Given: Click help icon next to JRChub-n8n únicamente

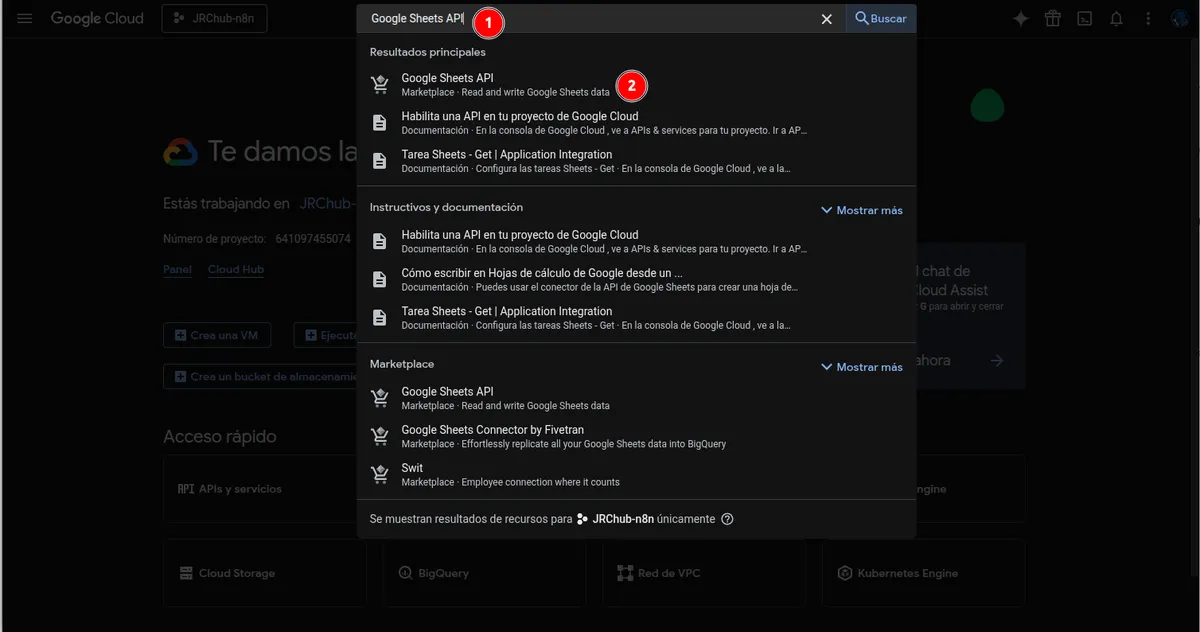Looking at the screenshot, I should coord(727,519).
